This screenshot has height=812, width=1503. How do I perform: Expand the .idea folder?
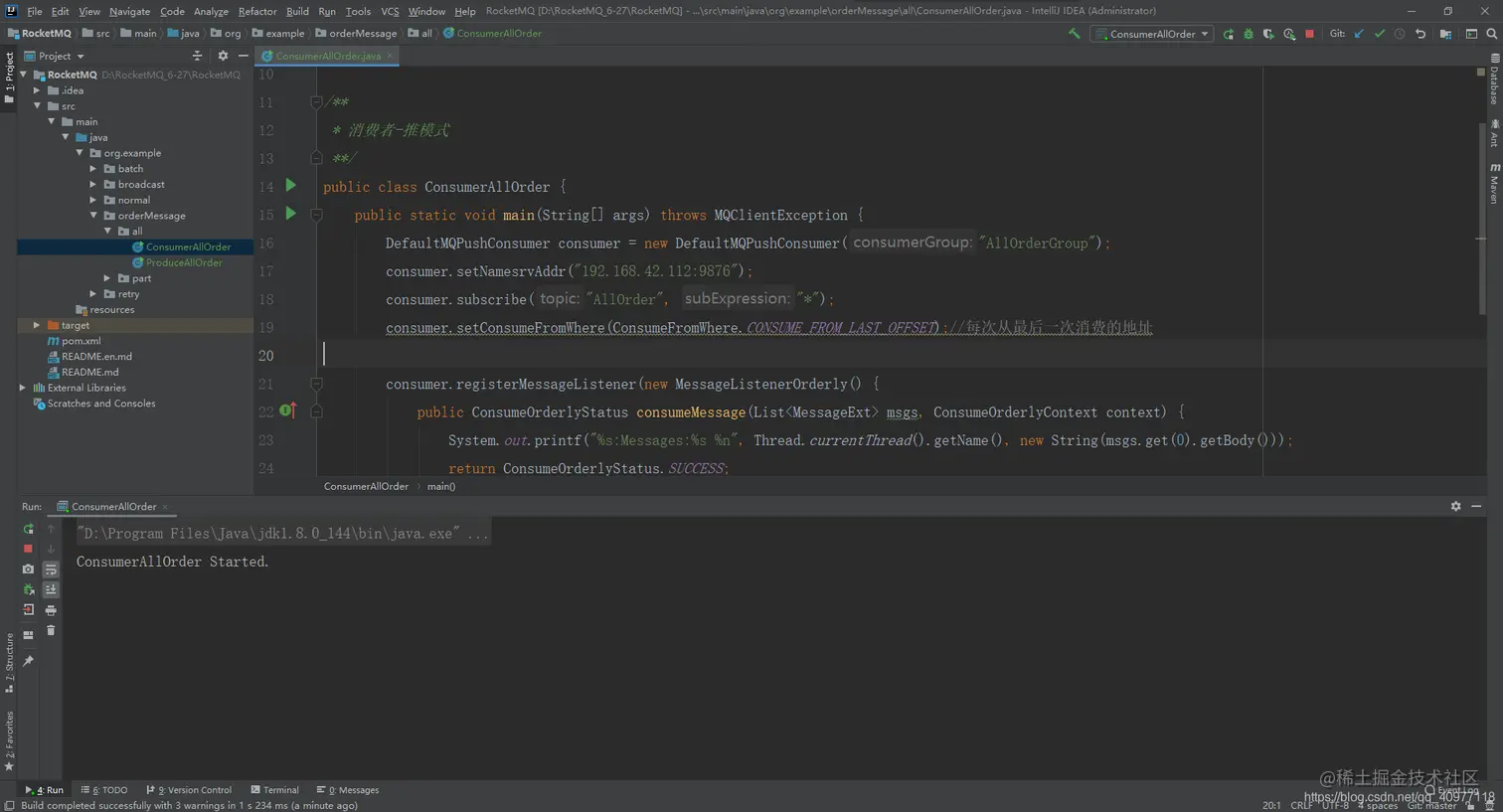[x=37, y=90]
